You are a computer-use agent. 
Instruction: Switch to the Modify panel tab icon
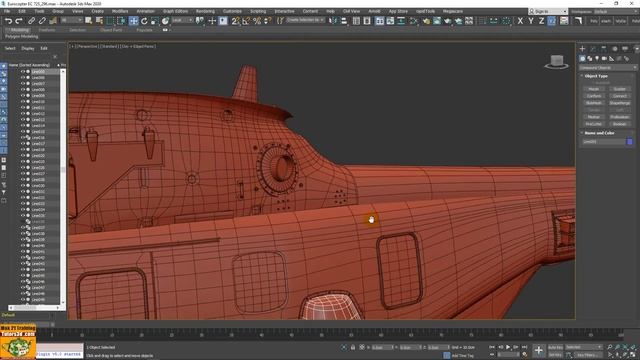click(593, 49)
